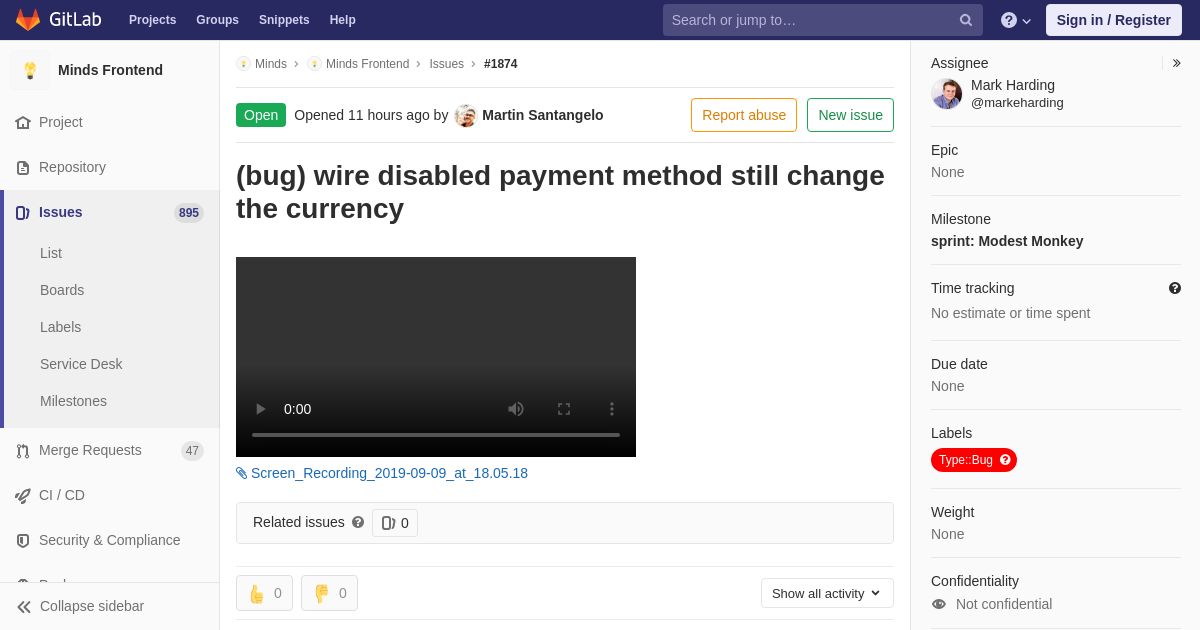This screenshot has height=630, width=1200.
Task: Click Sign in / Register button
Action: [x=1114, y=20]
